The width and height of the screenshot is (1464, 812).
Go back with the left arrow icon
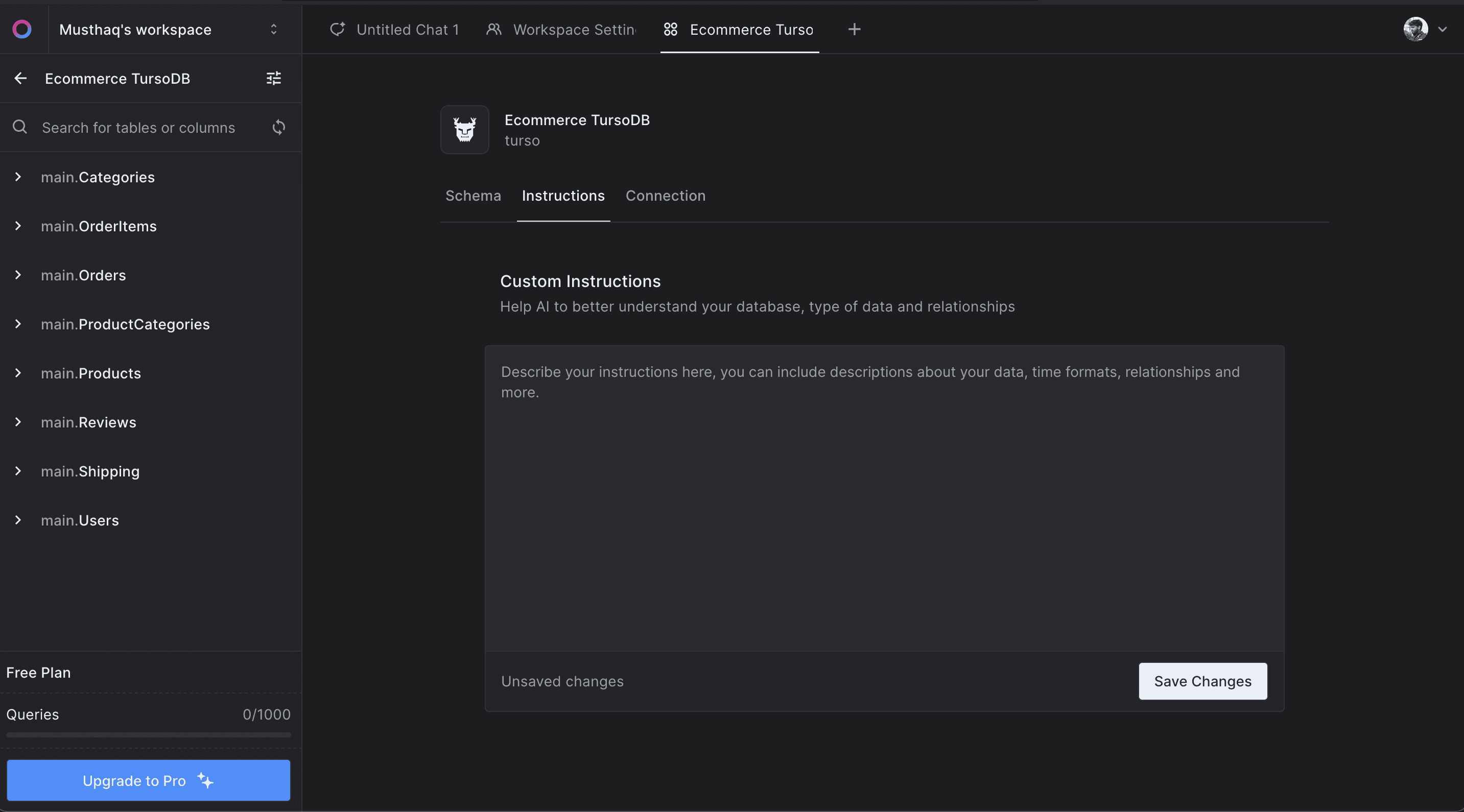[x=20, y=79]
